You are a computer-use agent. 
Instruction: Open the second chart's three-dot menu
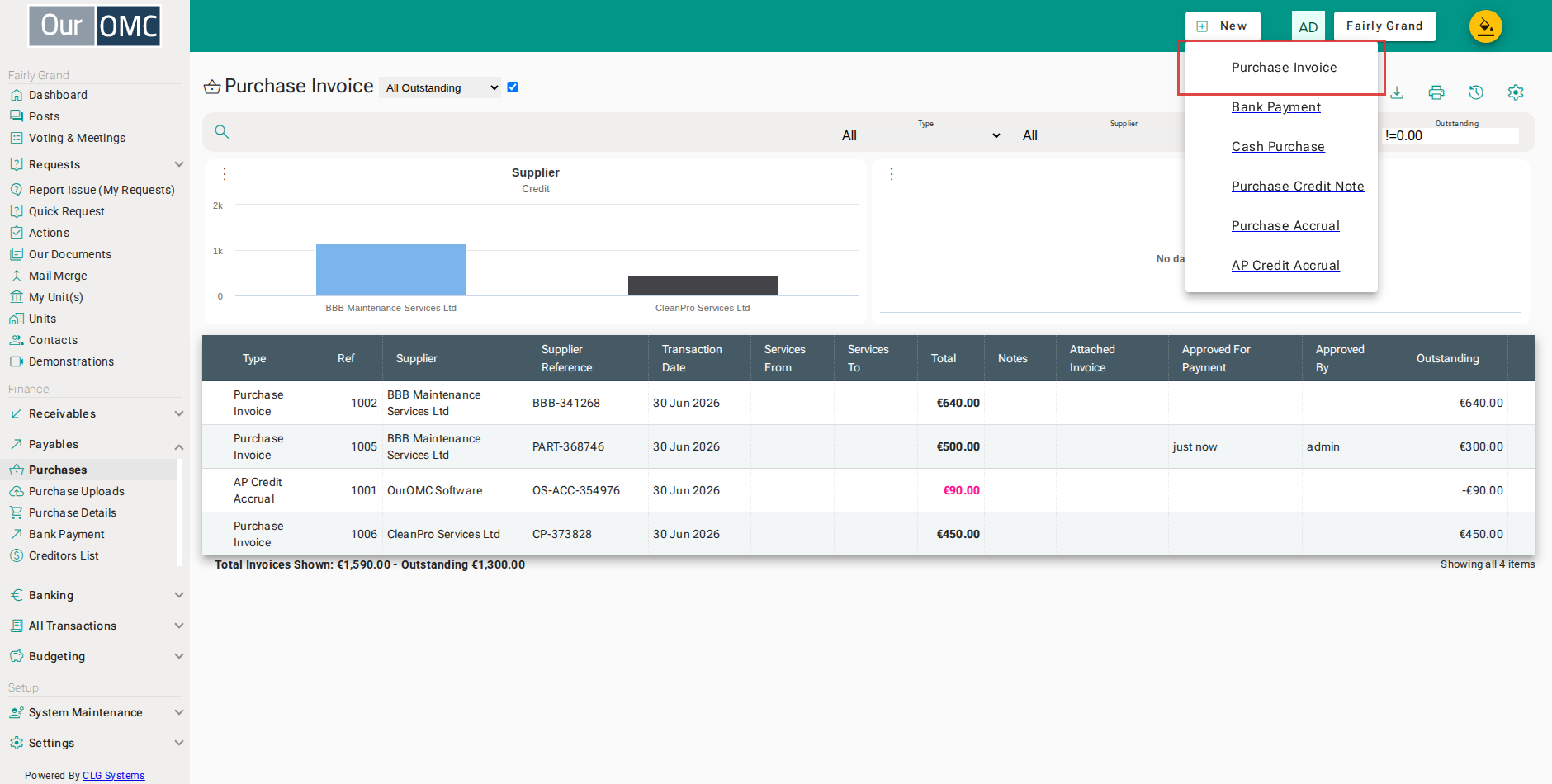892,174
